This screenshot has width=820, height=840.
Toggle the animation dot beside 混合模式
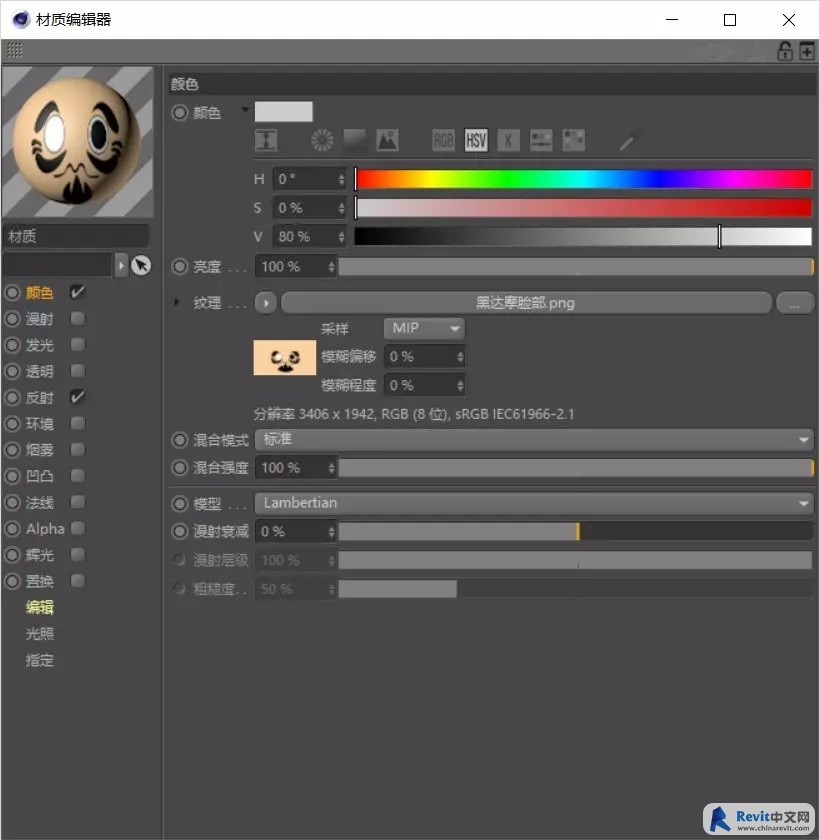179,440
